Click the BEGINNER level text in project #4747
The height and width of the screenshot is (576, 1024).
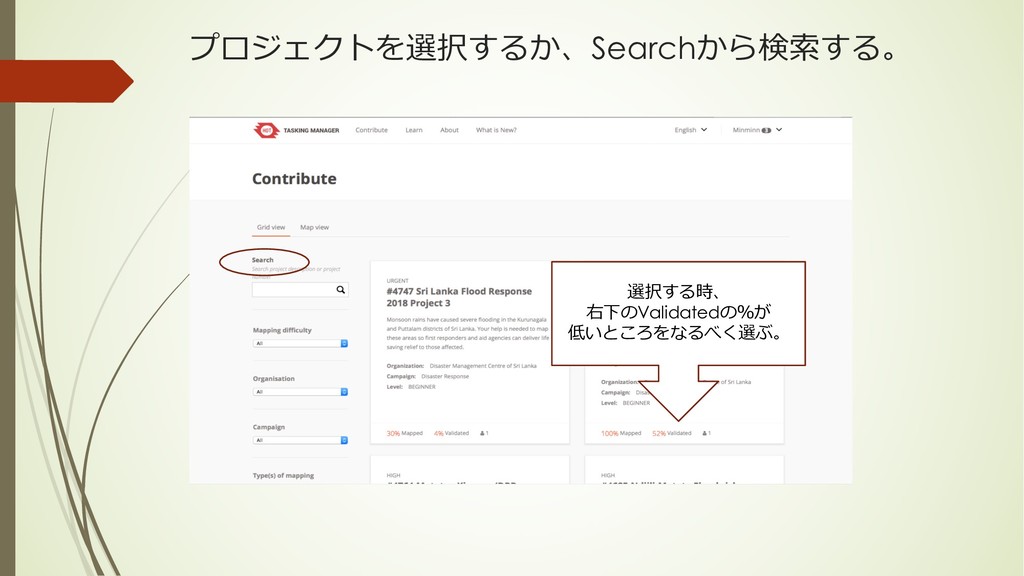[422, 387]
